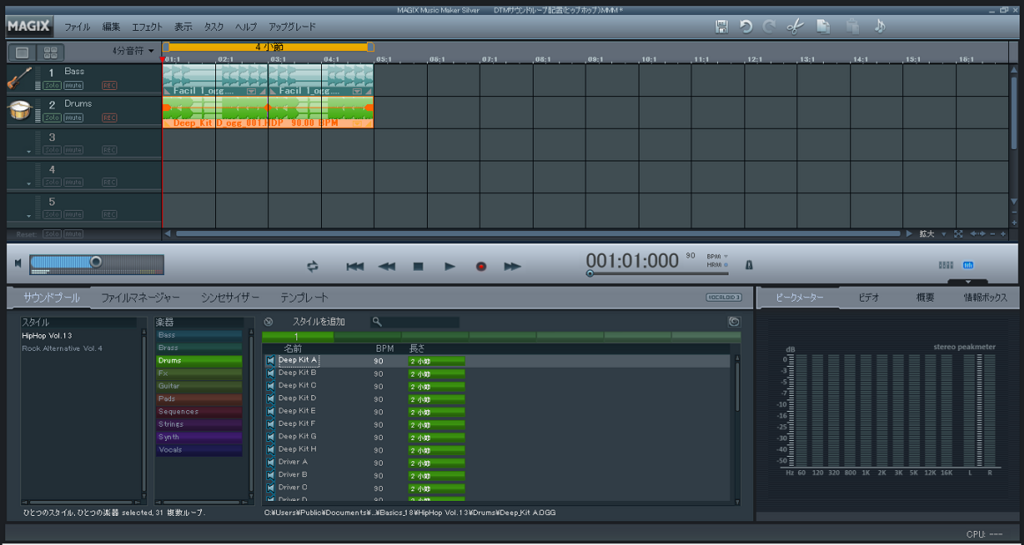This screenshot has width=1024, height=545.
Task: Click the Redo arrow icon
Action: click(769, 27)
